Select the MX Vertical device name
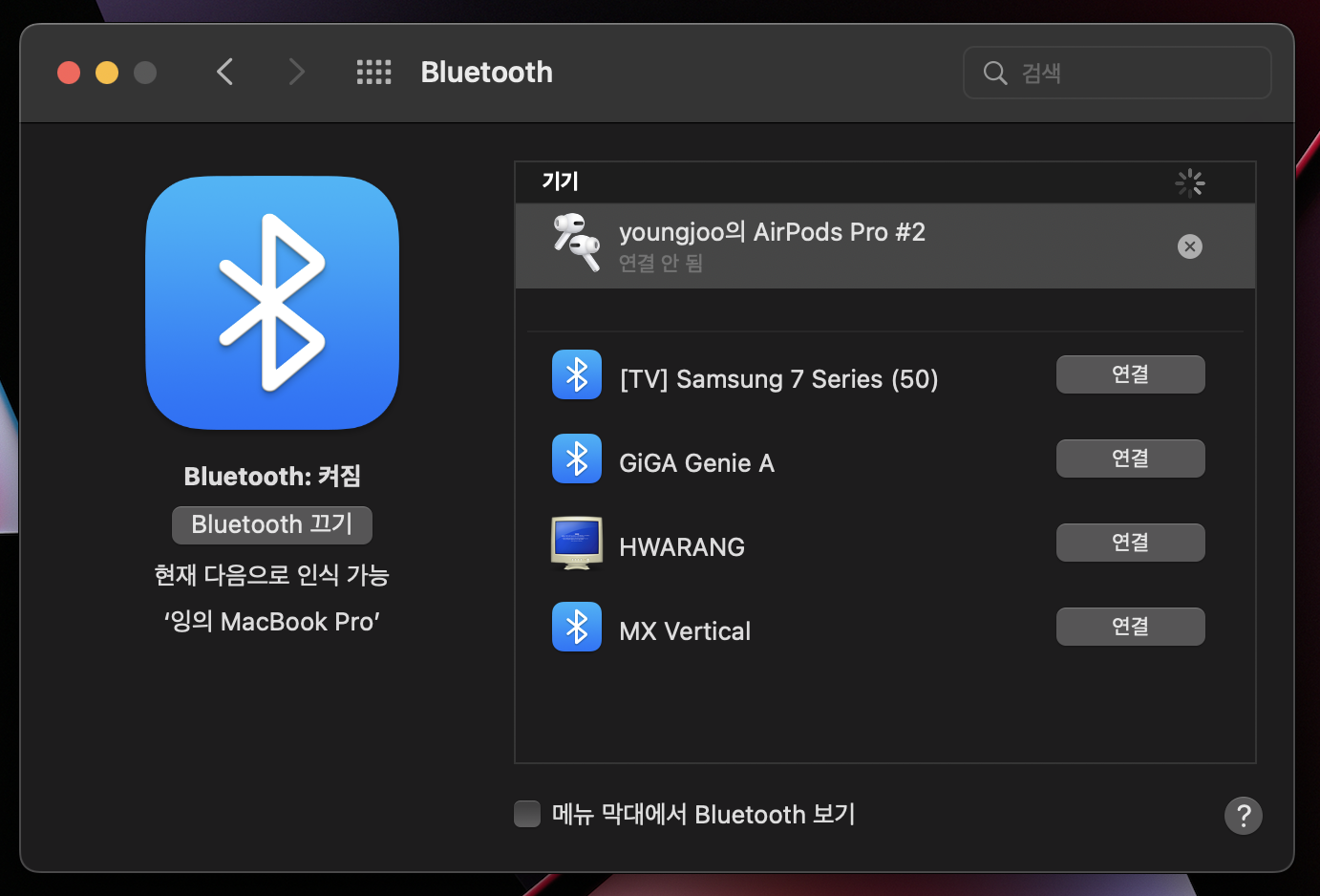 coord(685,631)
